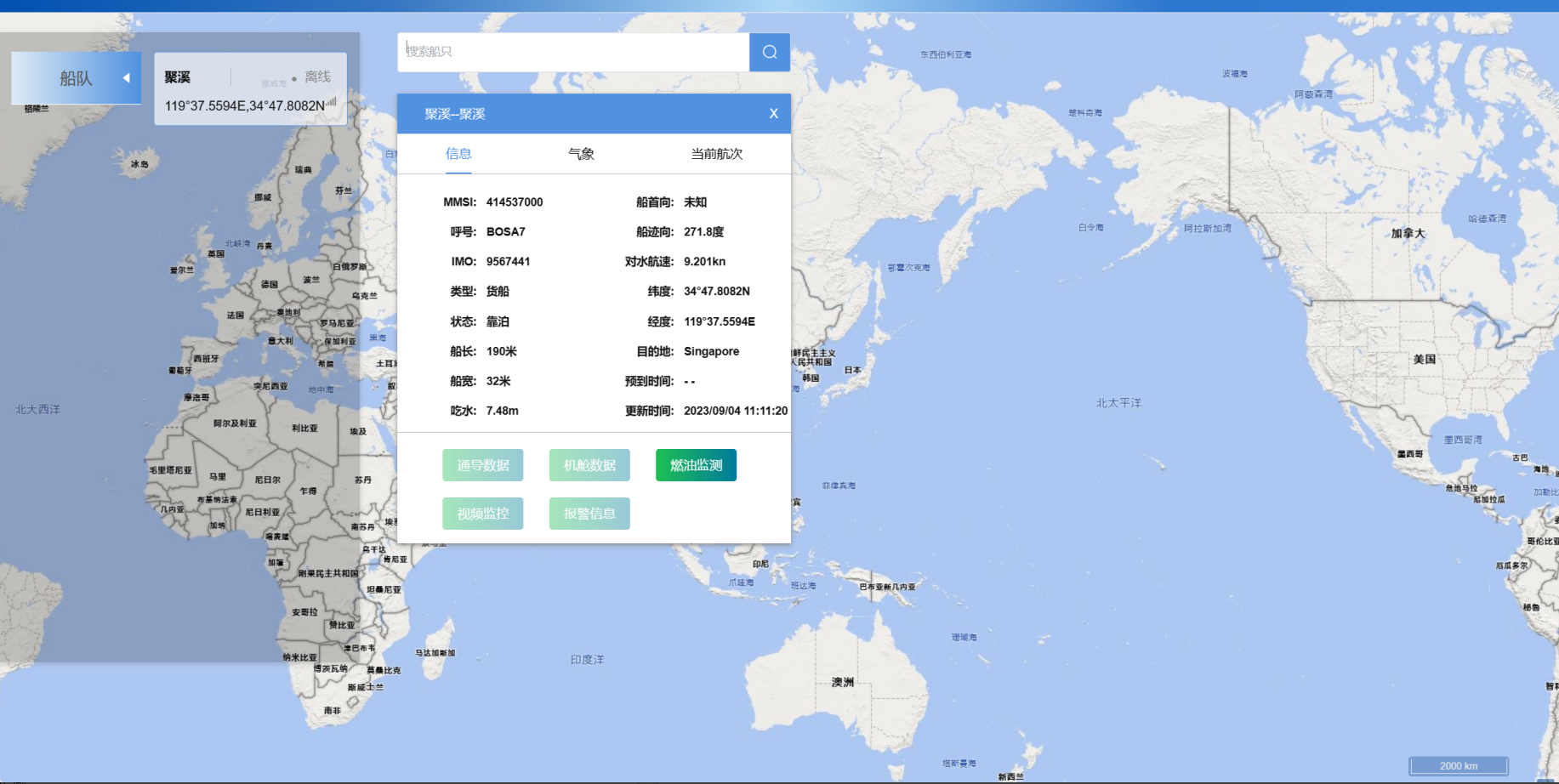Click the offline status dot beside 离线

[x=294, y=79]
